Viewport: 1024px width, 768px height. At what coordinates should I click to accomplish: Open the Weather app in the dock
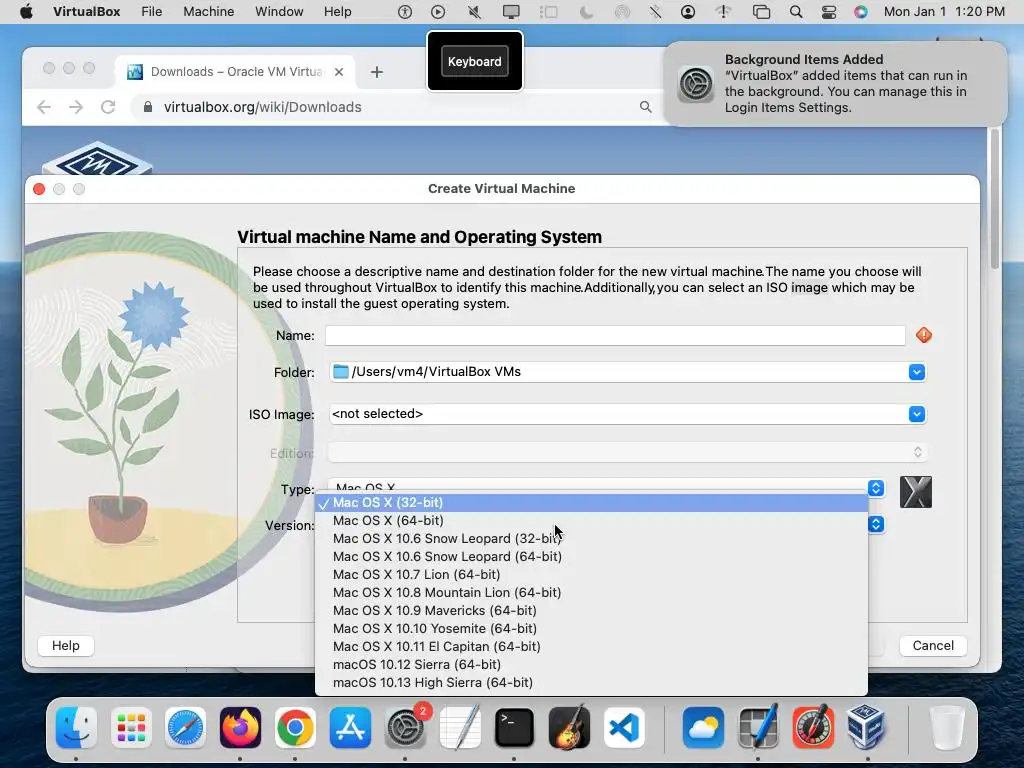703,728
